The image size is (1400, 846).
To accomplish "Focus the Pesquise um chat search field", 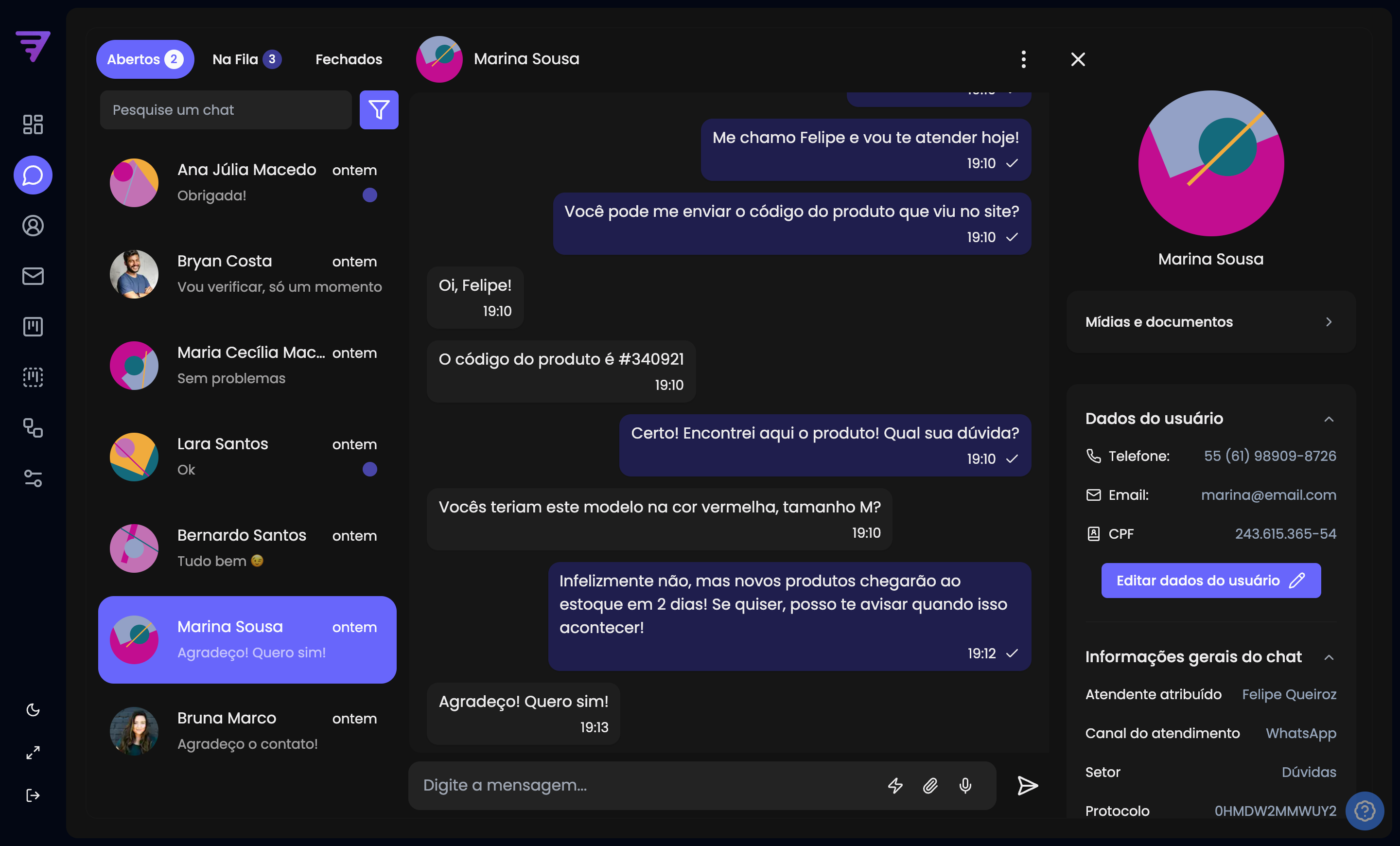I will click(225, 110).
